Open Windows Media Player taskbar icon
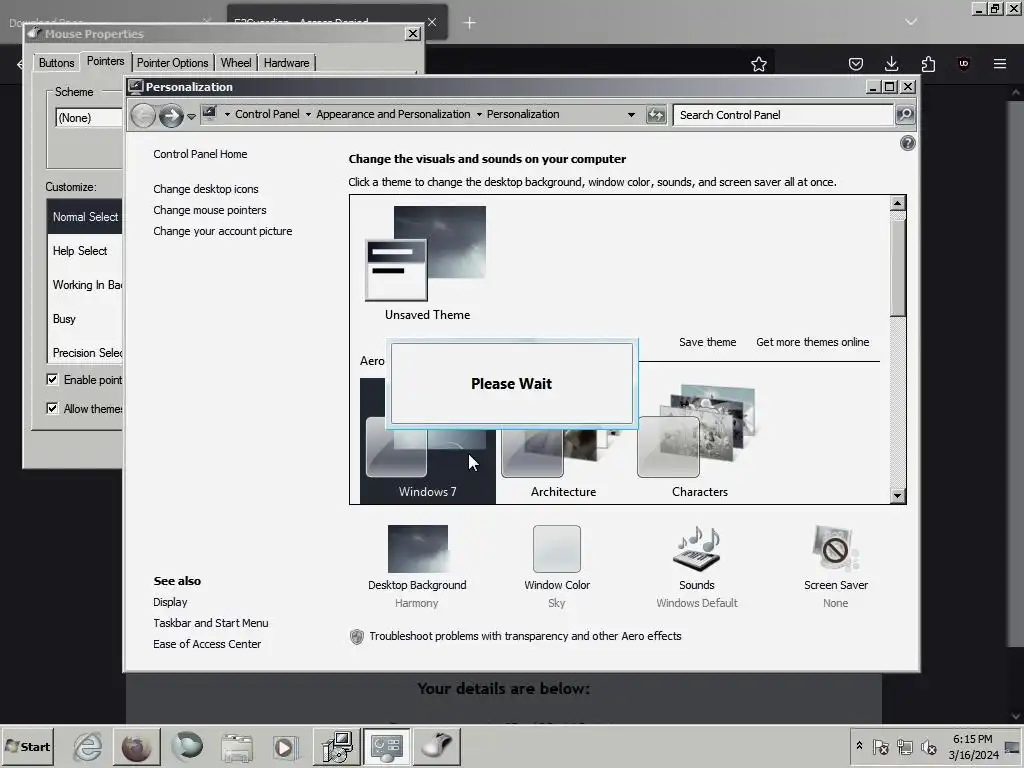The width and height of the screenshot is (1024, 768). pos(285,747)
